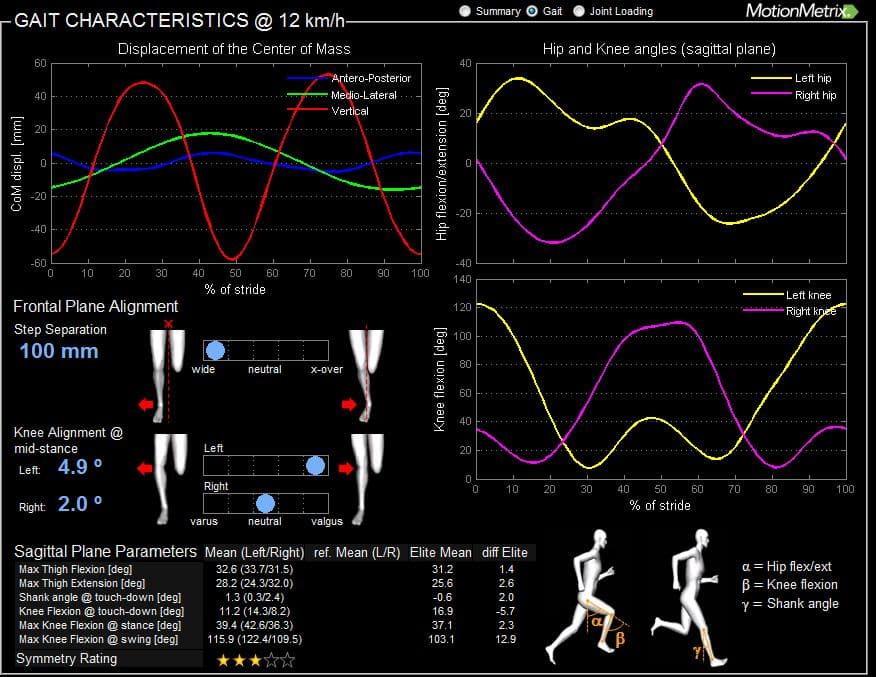Click the wide step separation leg figure
This screenshot has width=876, height=677.
click(x=166, y=375)
